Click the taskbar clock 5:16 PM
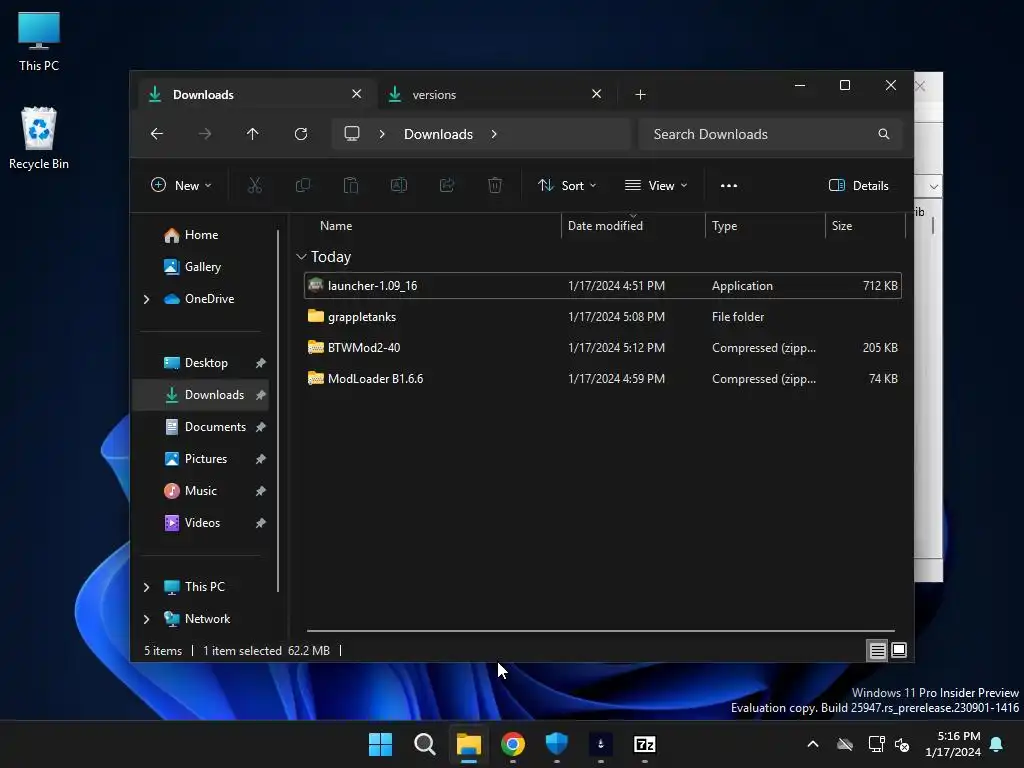 (x=953, y=744)
